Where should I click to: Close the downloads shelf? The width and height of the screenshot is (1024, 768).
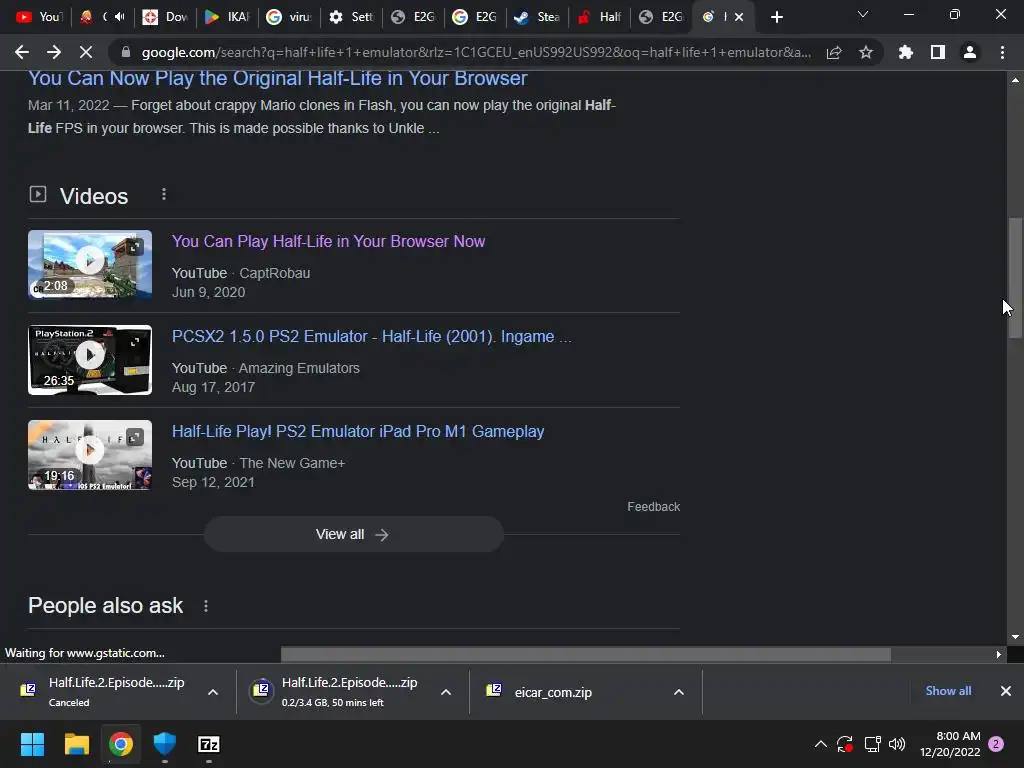[1006, 691]
